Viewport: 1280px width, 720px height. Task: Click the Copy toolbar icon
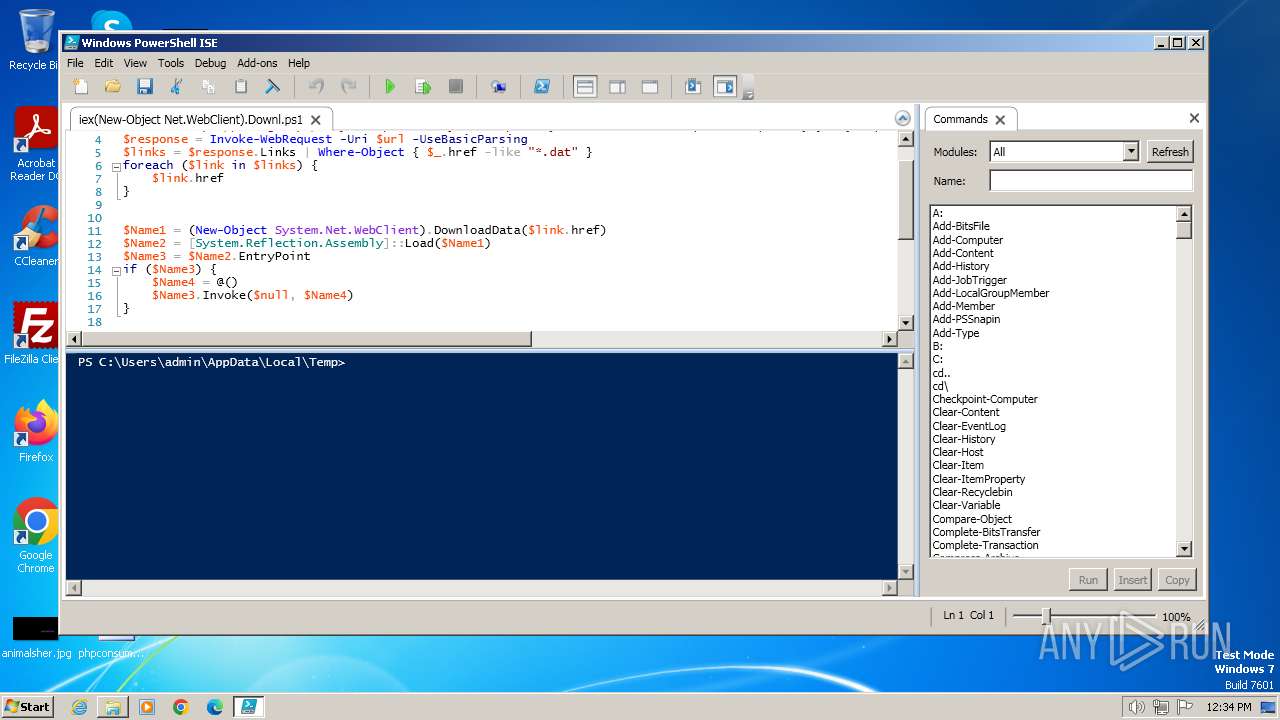(x=209, y=87)
